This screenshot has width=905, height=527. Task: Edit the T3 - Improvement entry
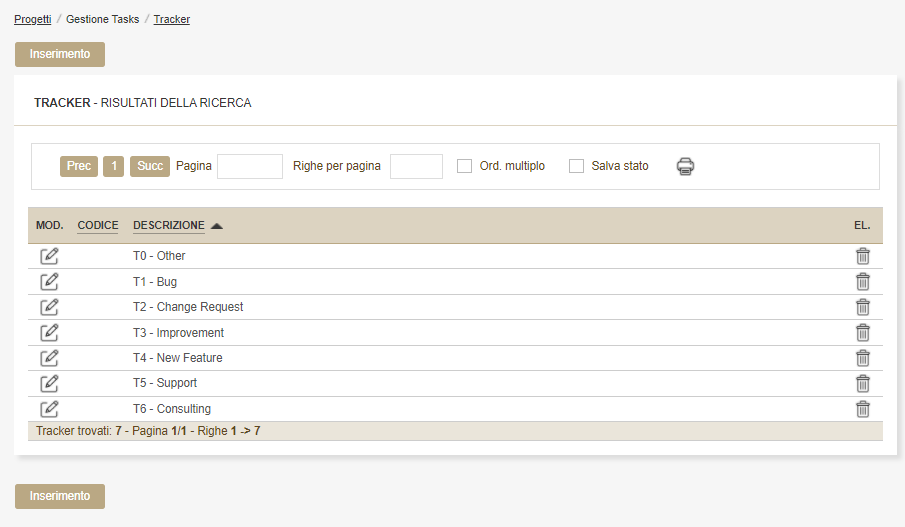point(49,333)
